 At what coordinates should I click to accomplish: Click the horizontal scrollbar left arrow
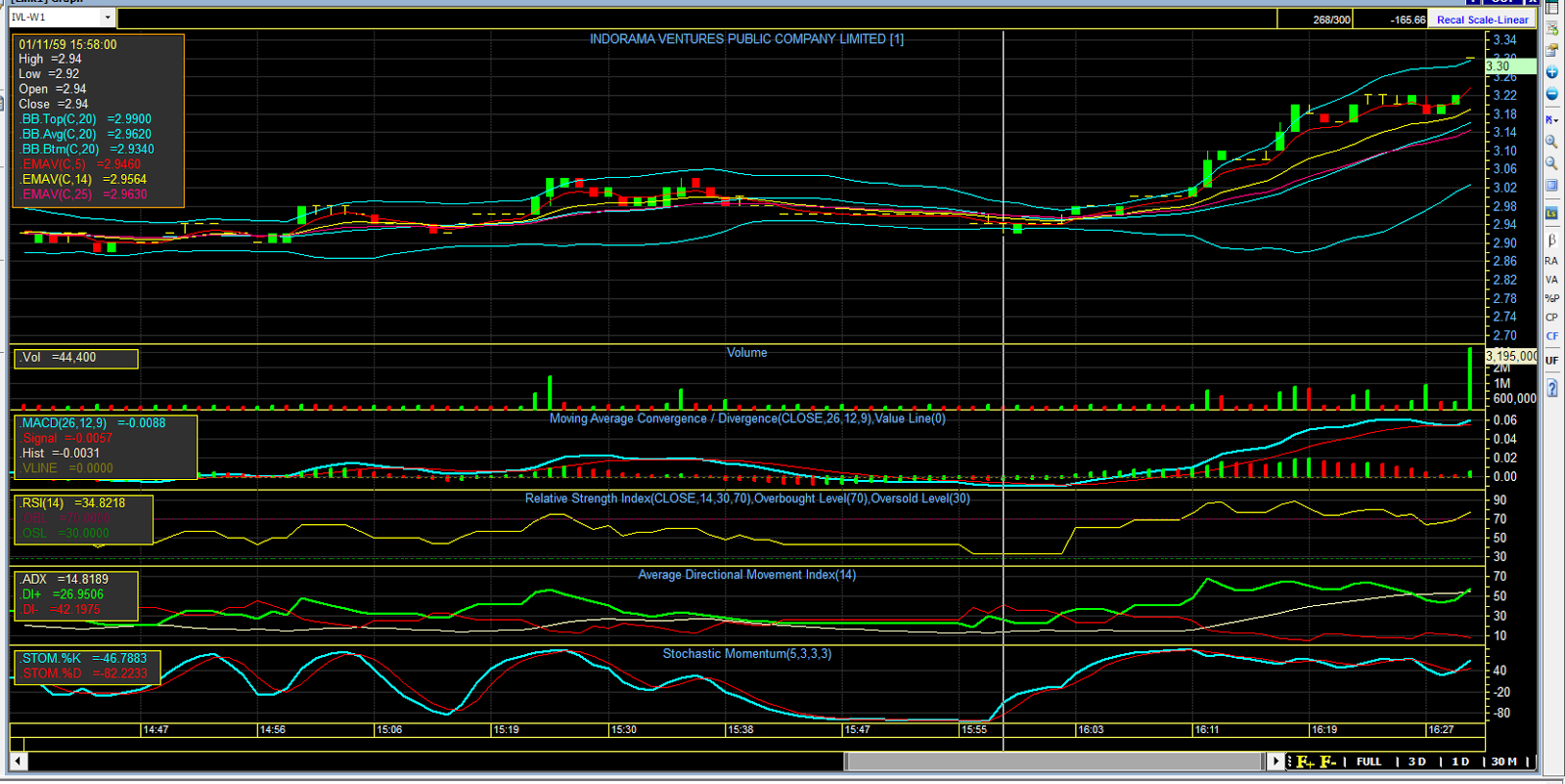[x=18, y=761]
